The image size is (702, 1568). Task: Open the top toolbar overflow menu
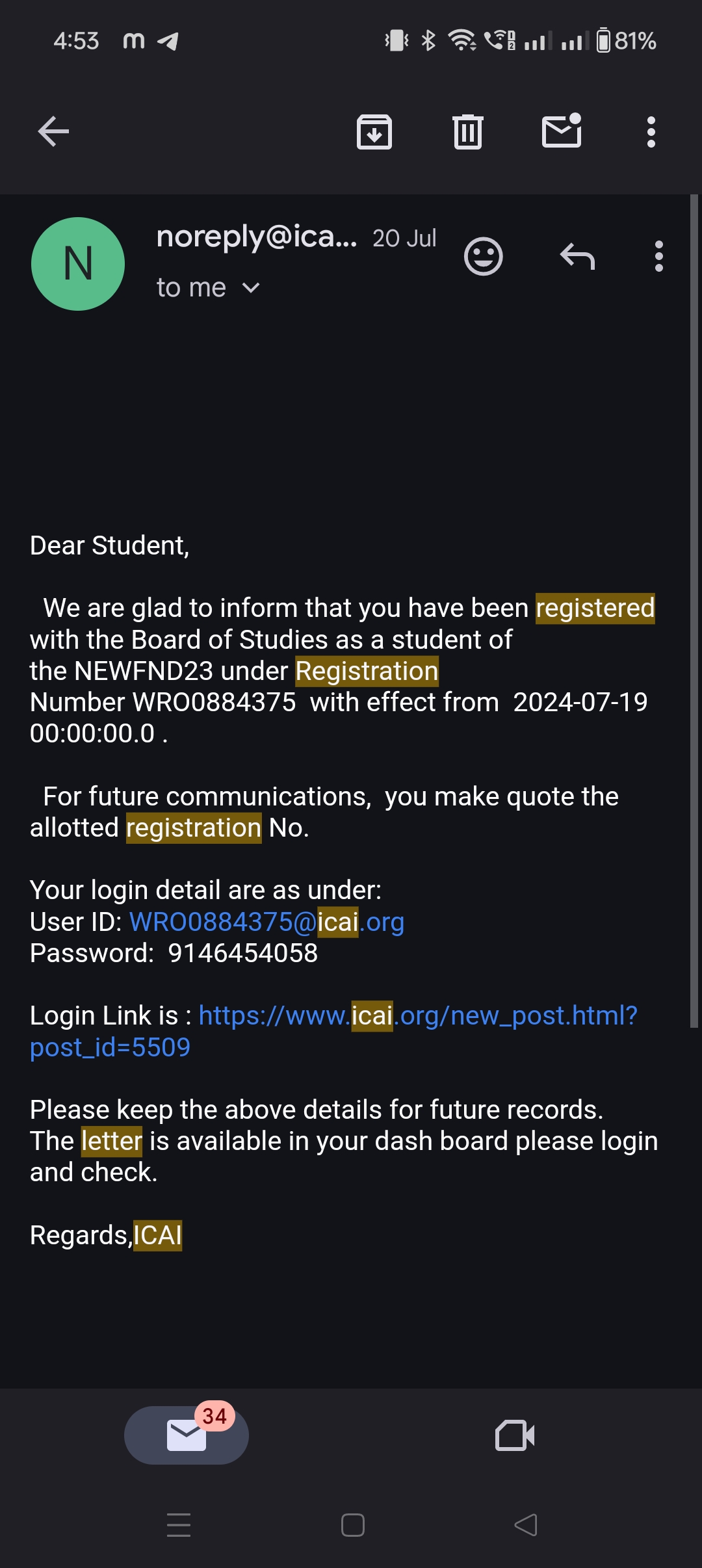(x=651, y=132)
